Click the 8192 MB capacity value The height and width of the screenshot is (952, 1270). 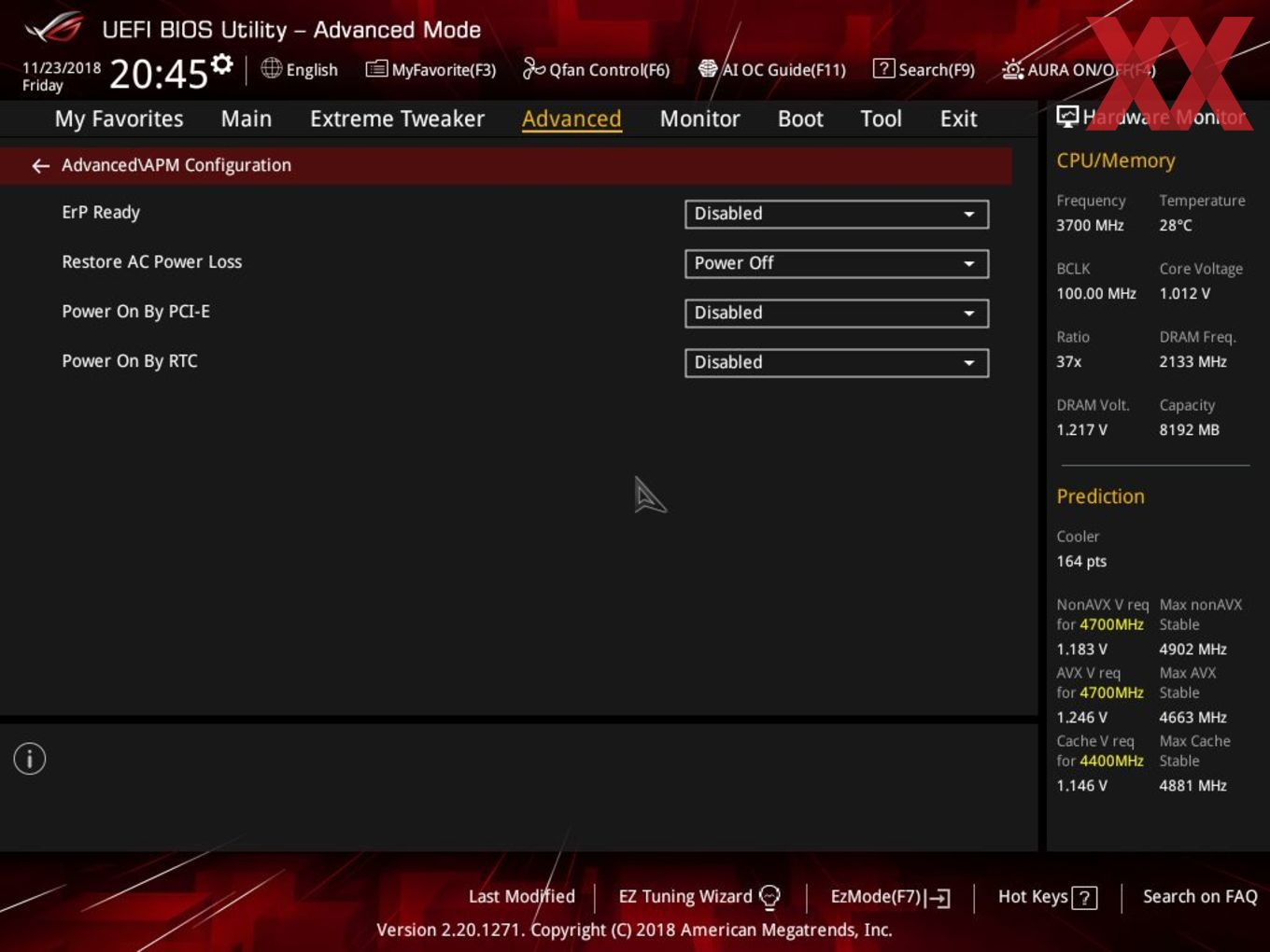(1189, 430)
